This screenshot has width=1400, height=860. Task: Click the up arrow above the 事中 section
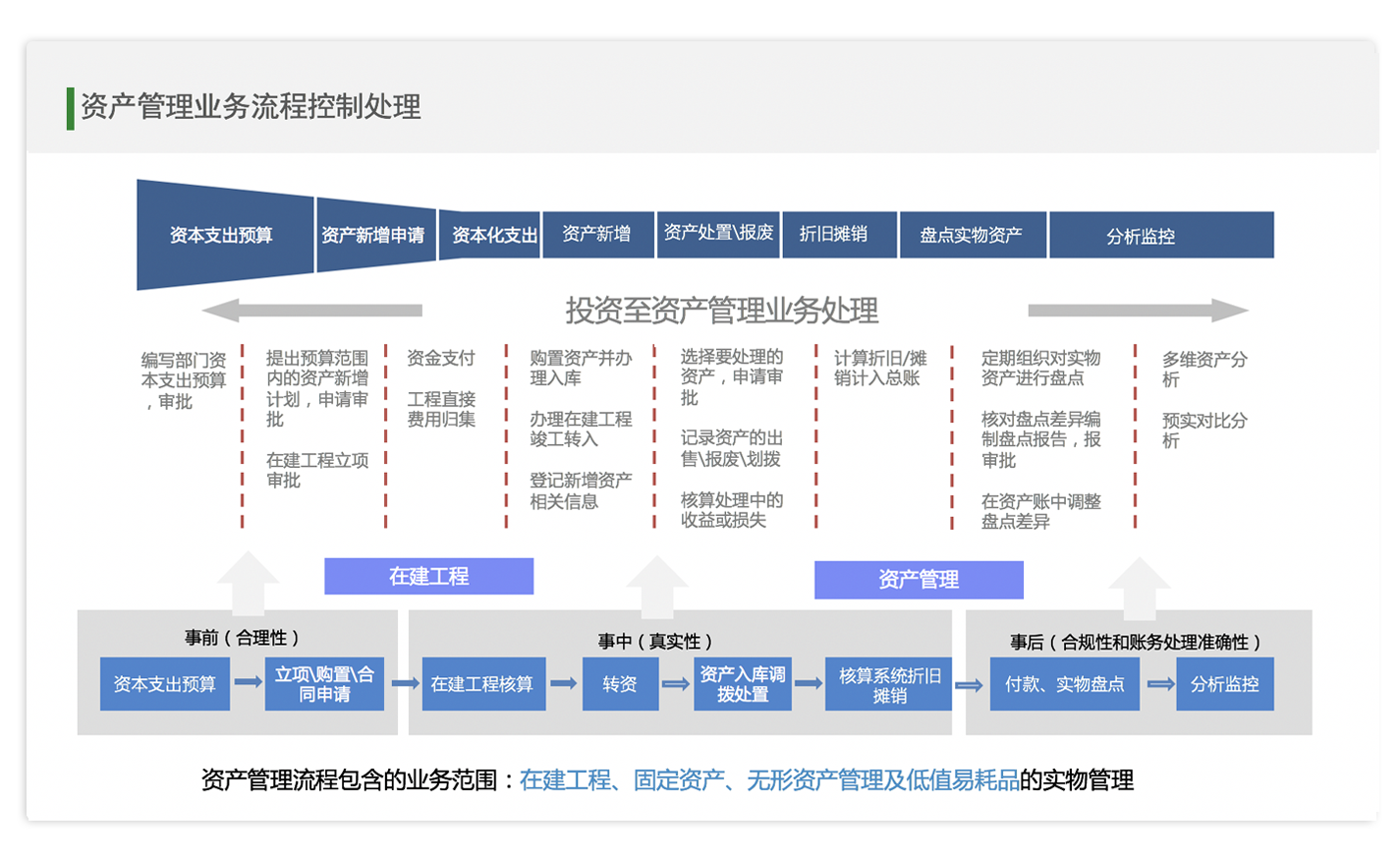point(656,586)
